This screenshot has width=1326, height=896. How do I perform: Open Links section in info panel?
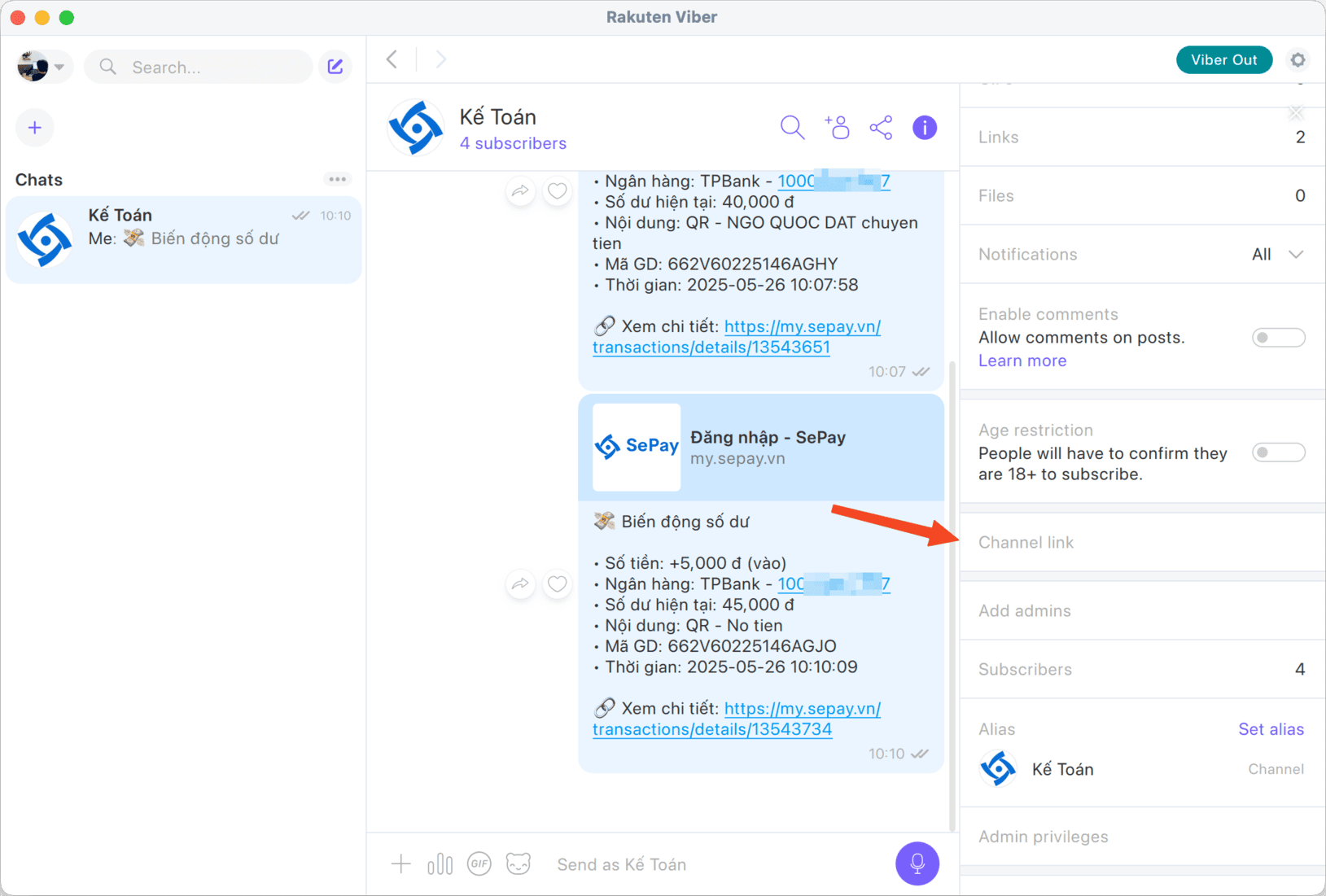tap(1142, 137)
